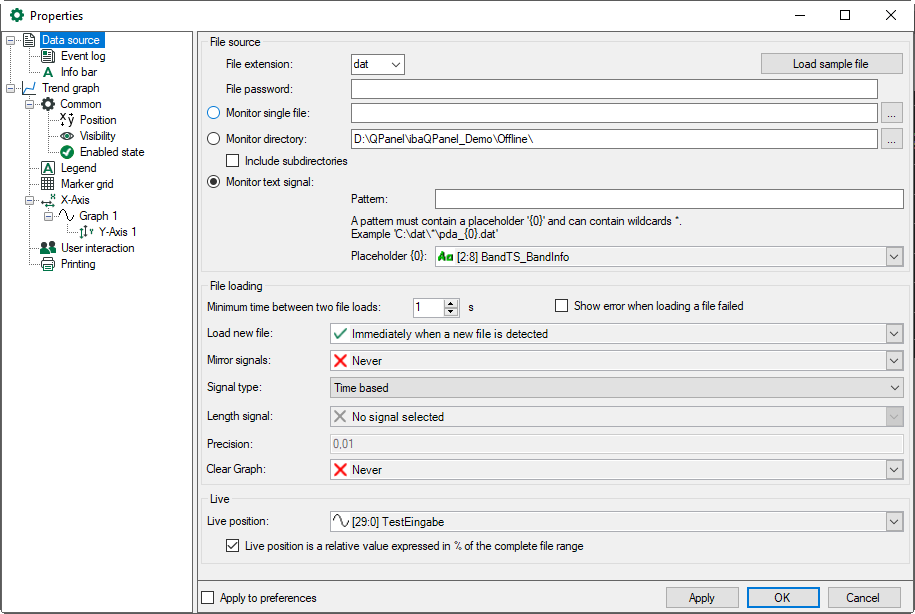Click the Printing printer icon

(x=48, y=264)
